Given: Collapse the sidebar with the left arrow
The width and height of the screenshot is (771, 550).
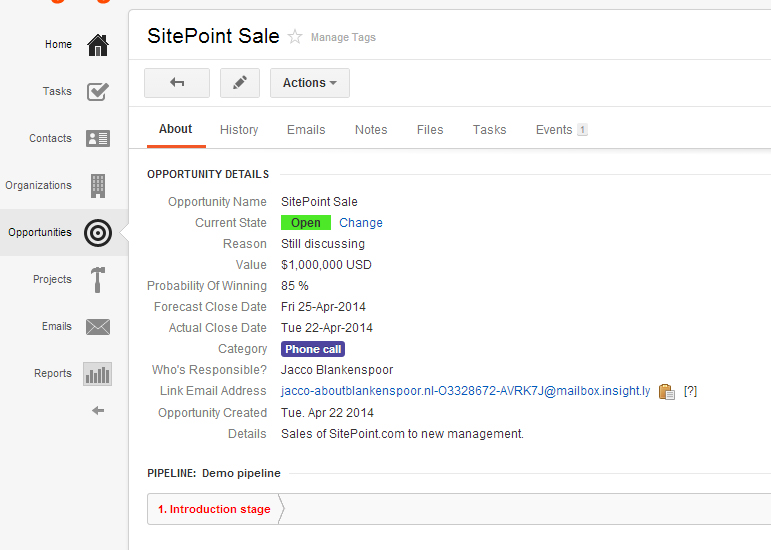Looking at the screenshot, I should (97, 411).
